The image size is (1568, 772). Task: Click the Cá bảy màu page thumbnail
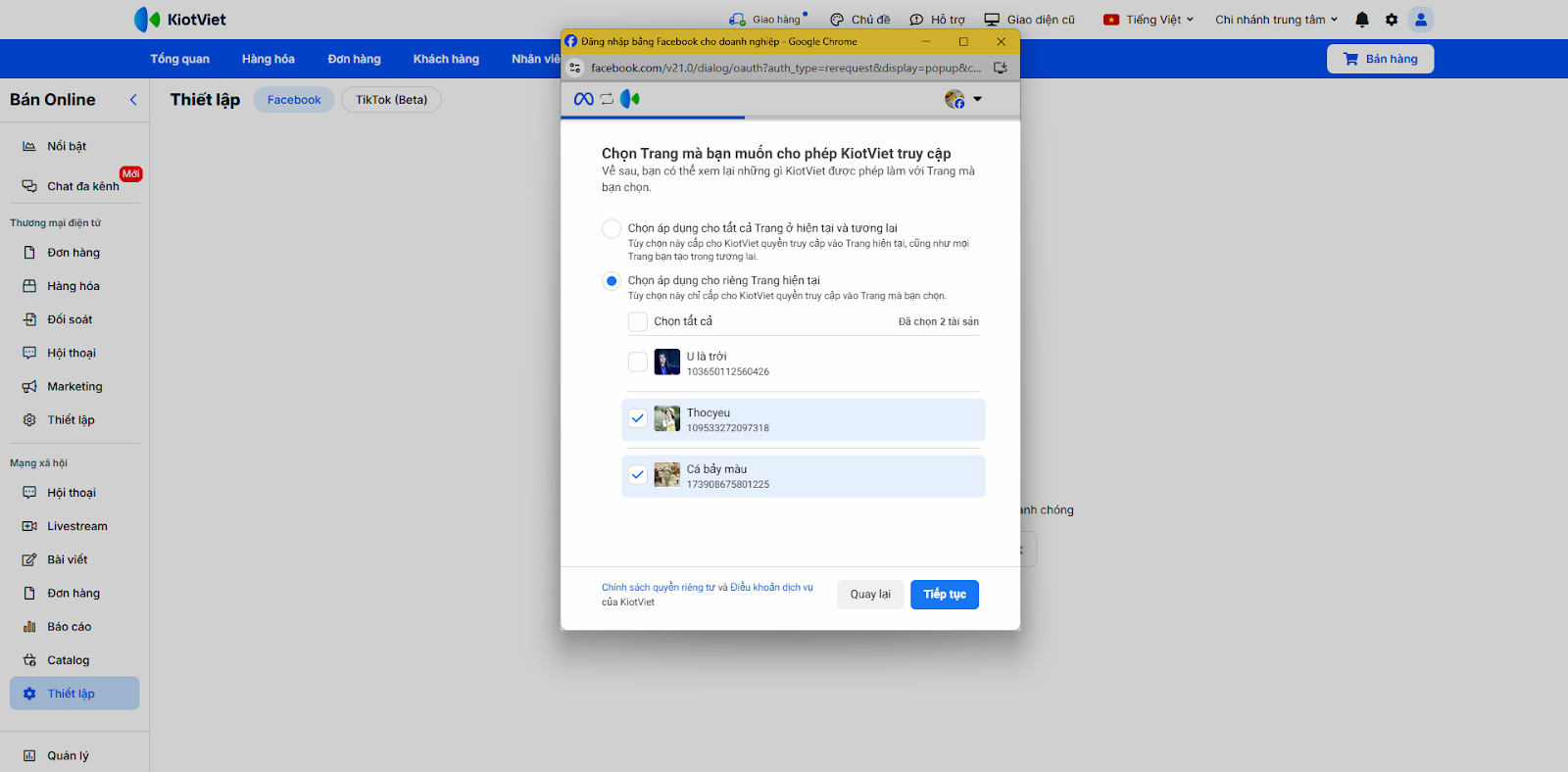click(667, 475)
